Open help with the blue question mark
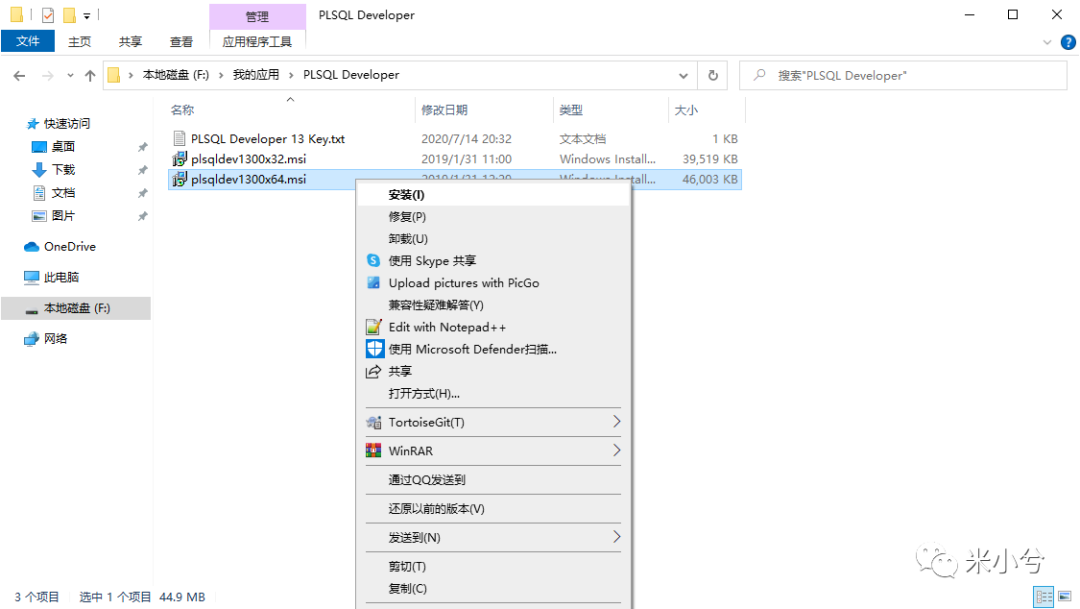 click(x=1068, y=42)
